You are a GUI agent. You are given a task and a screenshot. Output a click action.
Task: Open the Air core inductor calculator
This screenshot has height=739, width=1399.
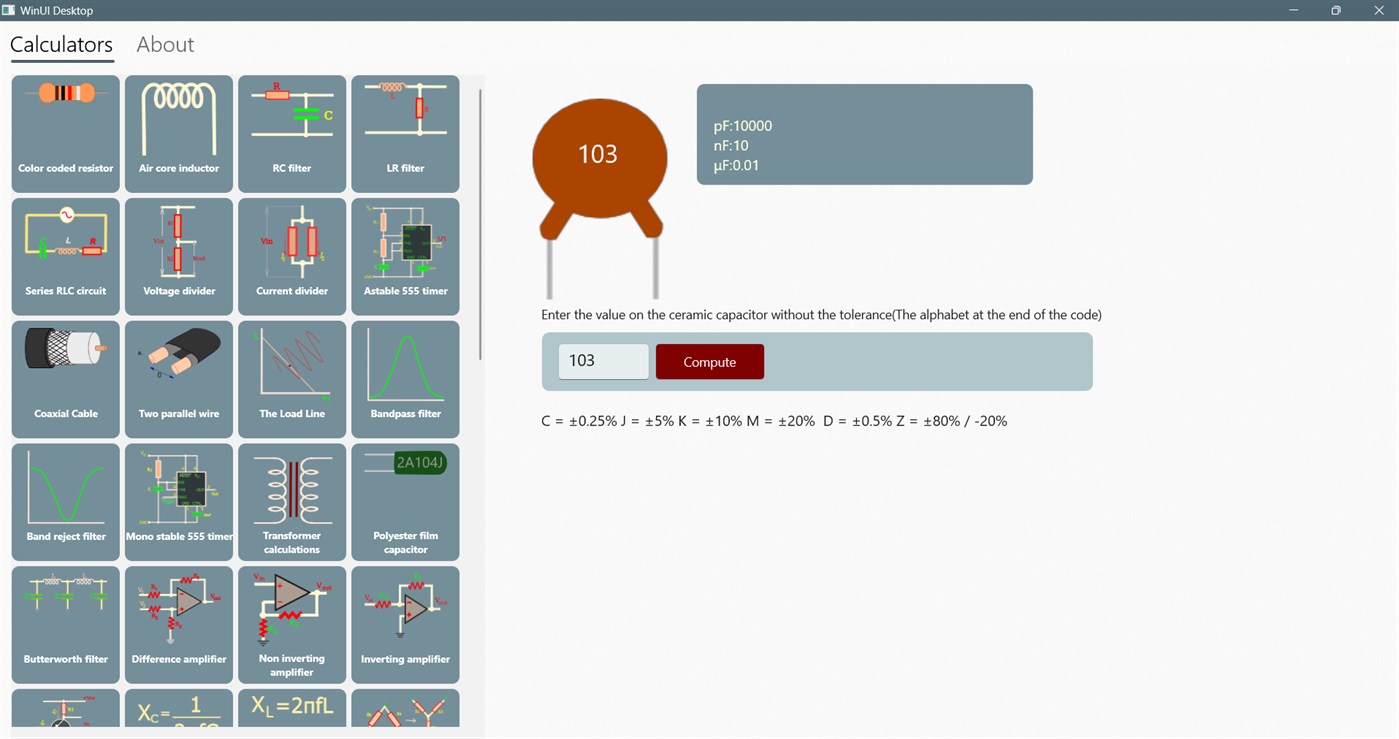click(x=178, y=133)
